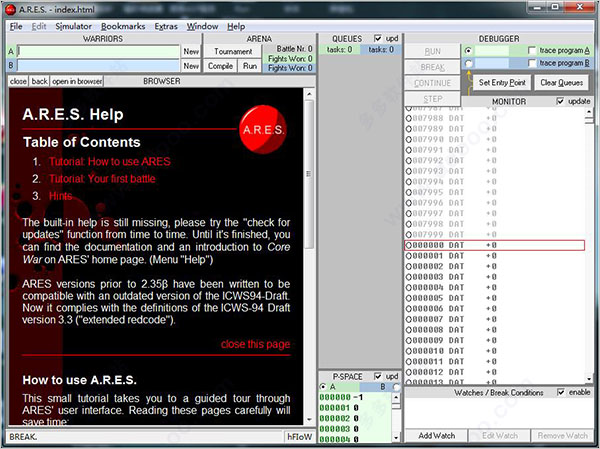The width and height of the screenshot is (600, 449).
Task: Open the Extras menu
Action: click(166, 26)
